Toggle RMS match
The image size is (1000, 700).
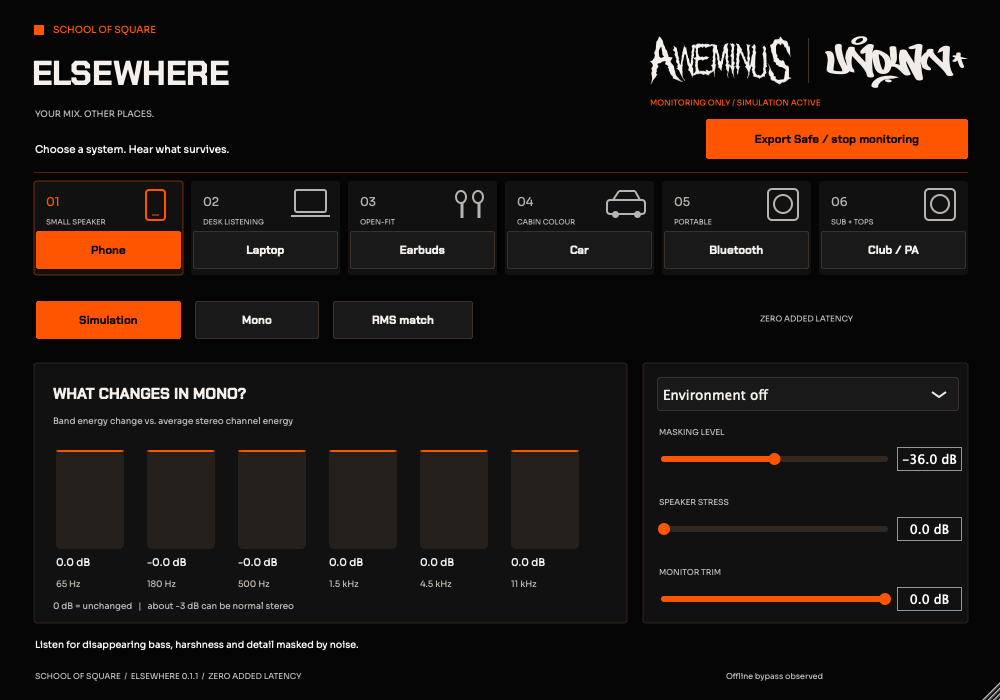(402, 320)
